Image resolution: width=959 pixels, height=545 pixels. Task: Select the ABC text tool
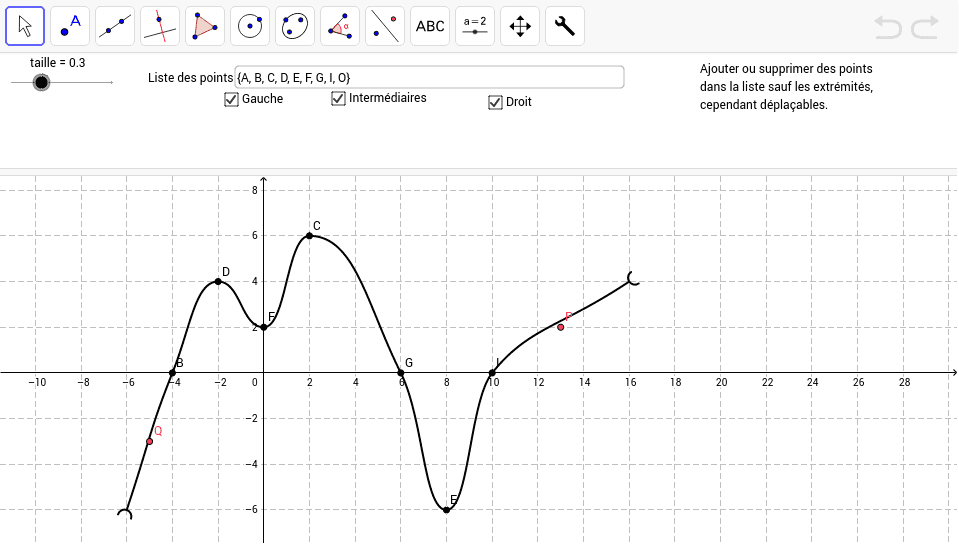pyautogui.click(x=430, y=26)
